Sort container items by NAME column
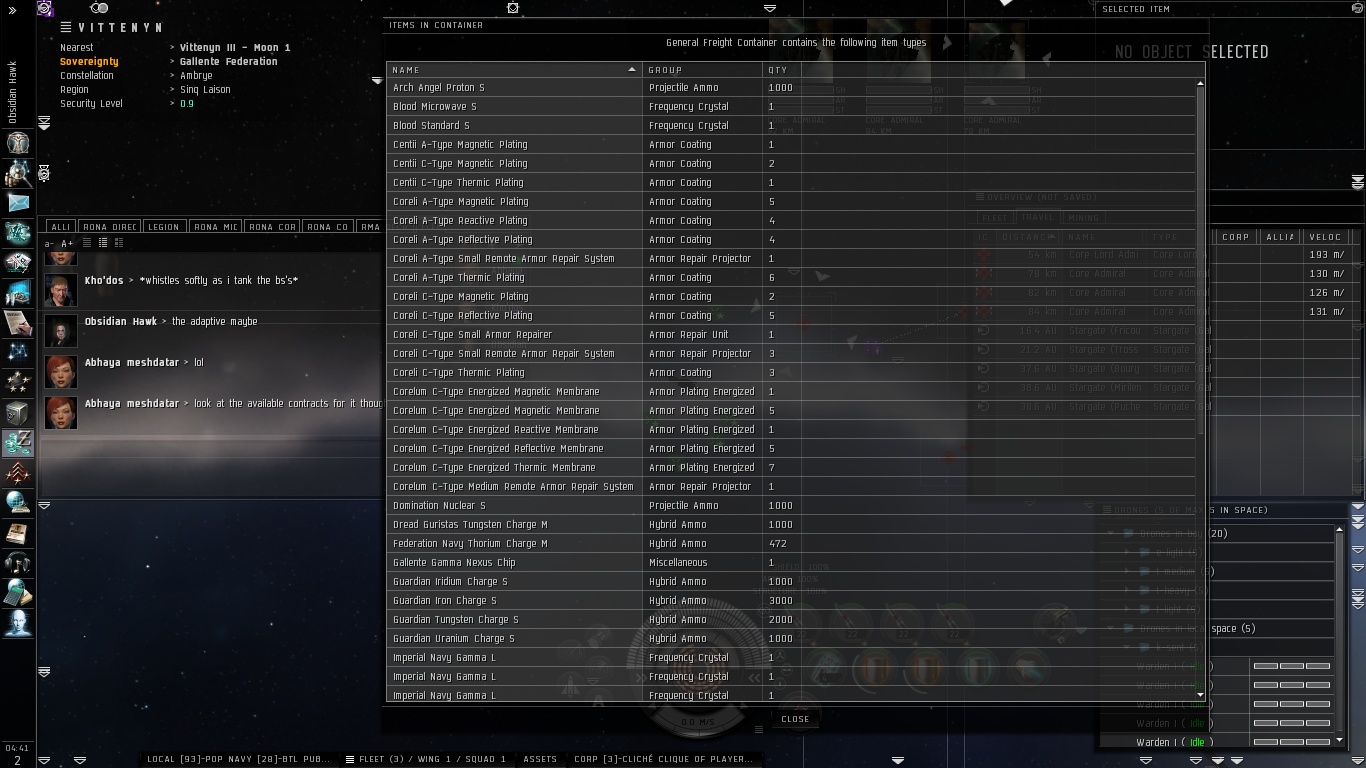Screen dimensions: 1366x768 (x=514, y=70)
